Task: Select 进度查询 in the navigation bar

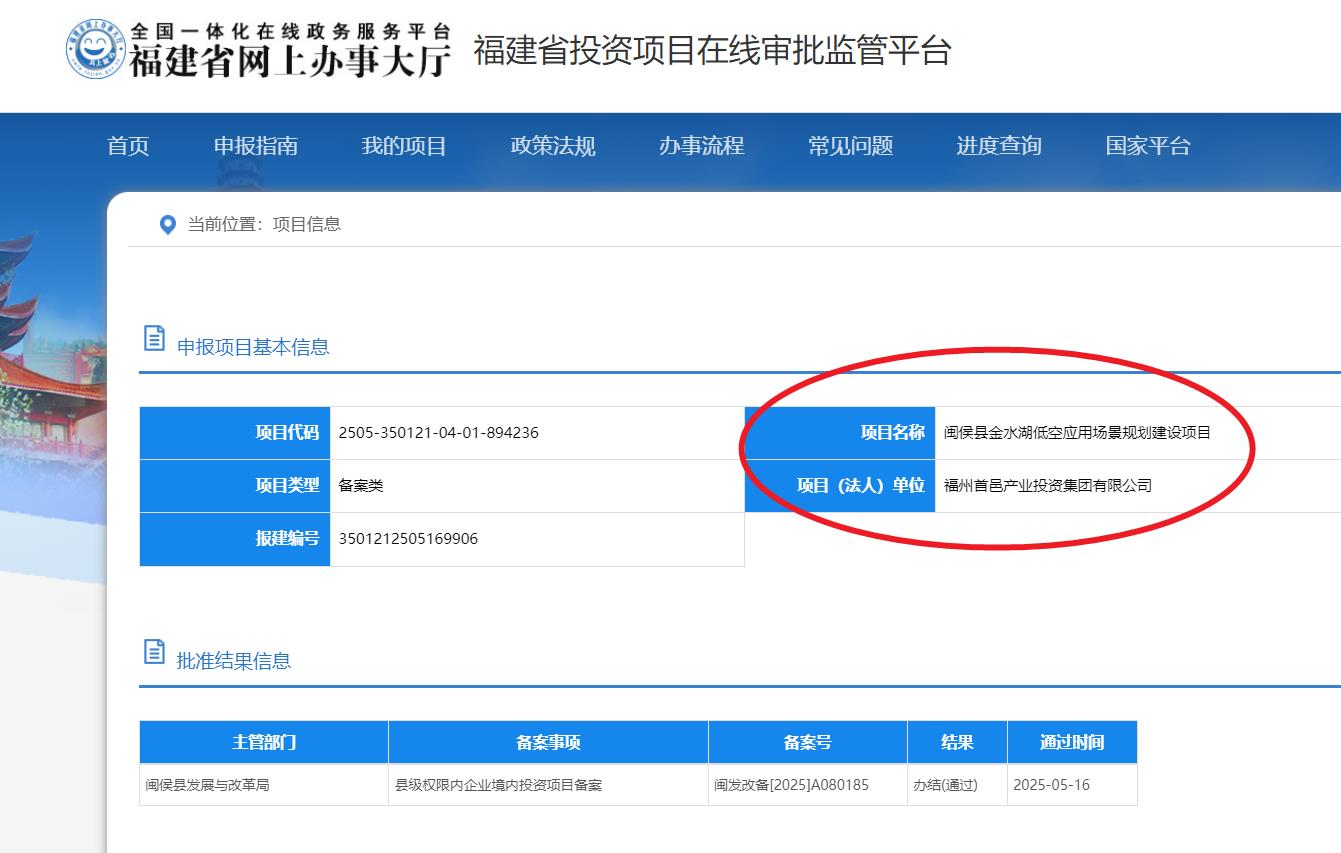Action: pyautogui.click(x=999, y=146)
